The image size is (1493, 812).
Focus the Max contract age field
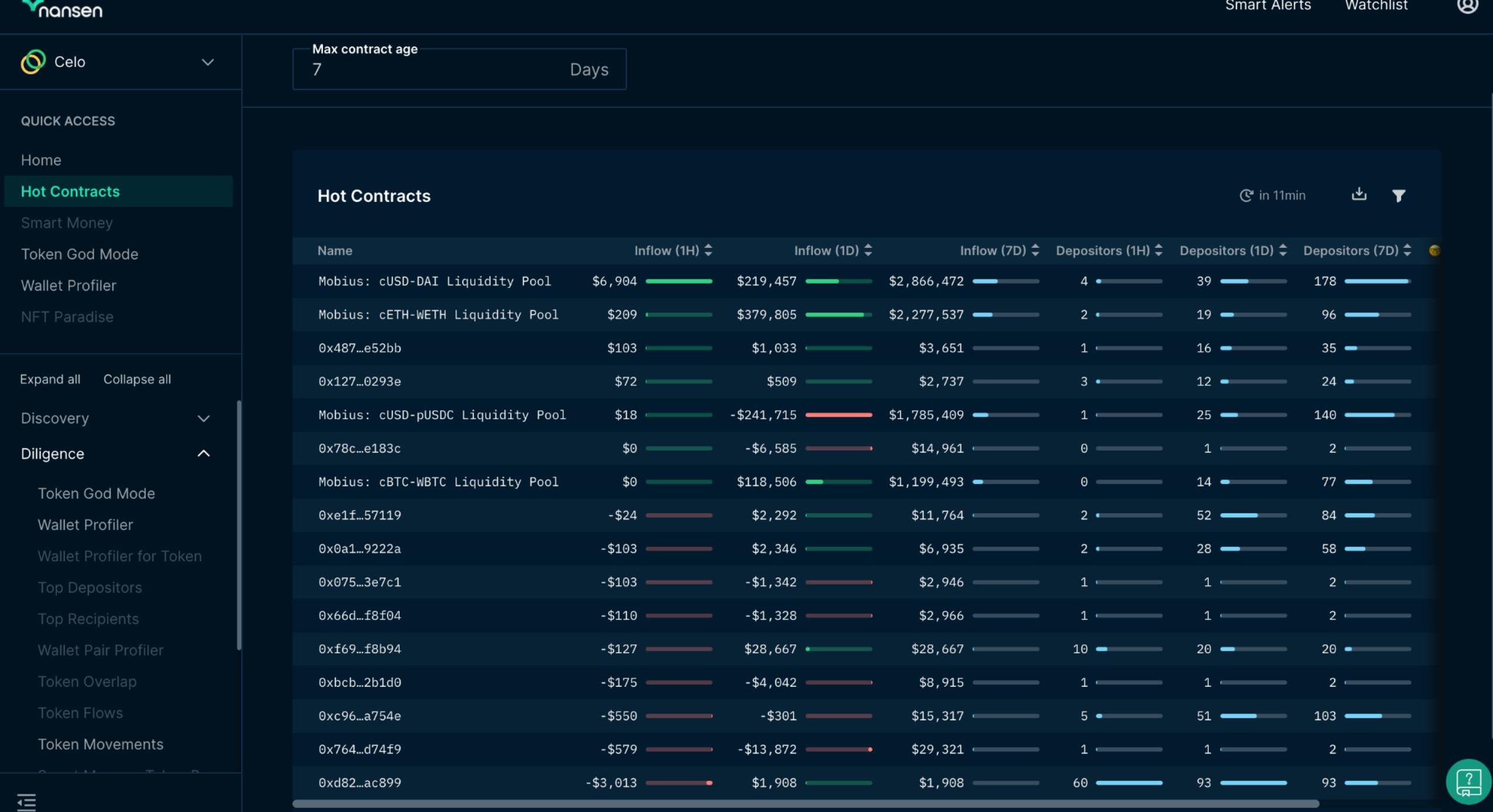[435, 70]
